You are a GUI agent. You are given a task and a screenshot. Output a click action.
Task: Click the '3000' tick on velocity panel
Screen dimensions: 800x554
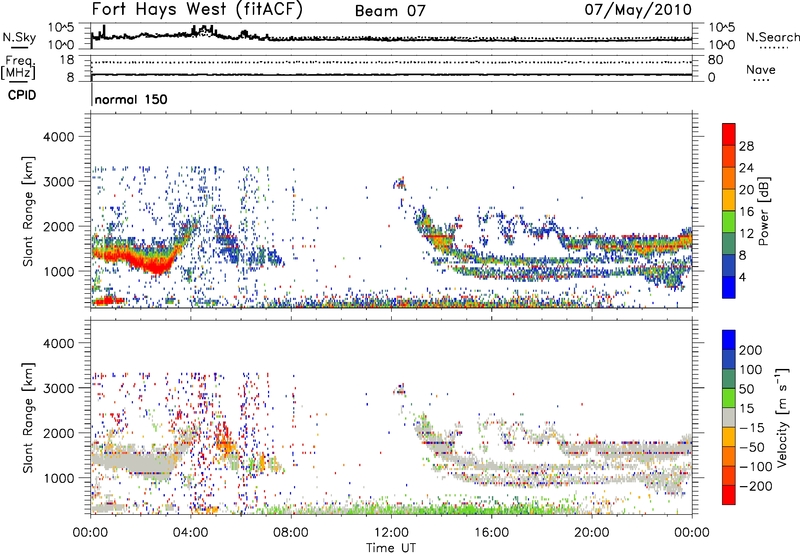click(x=59, y=388)
